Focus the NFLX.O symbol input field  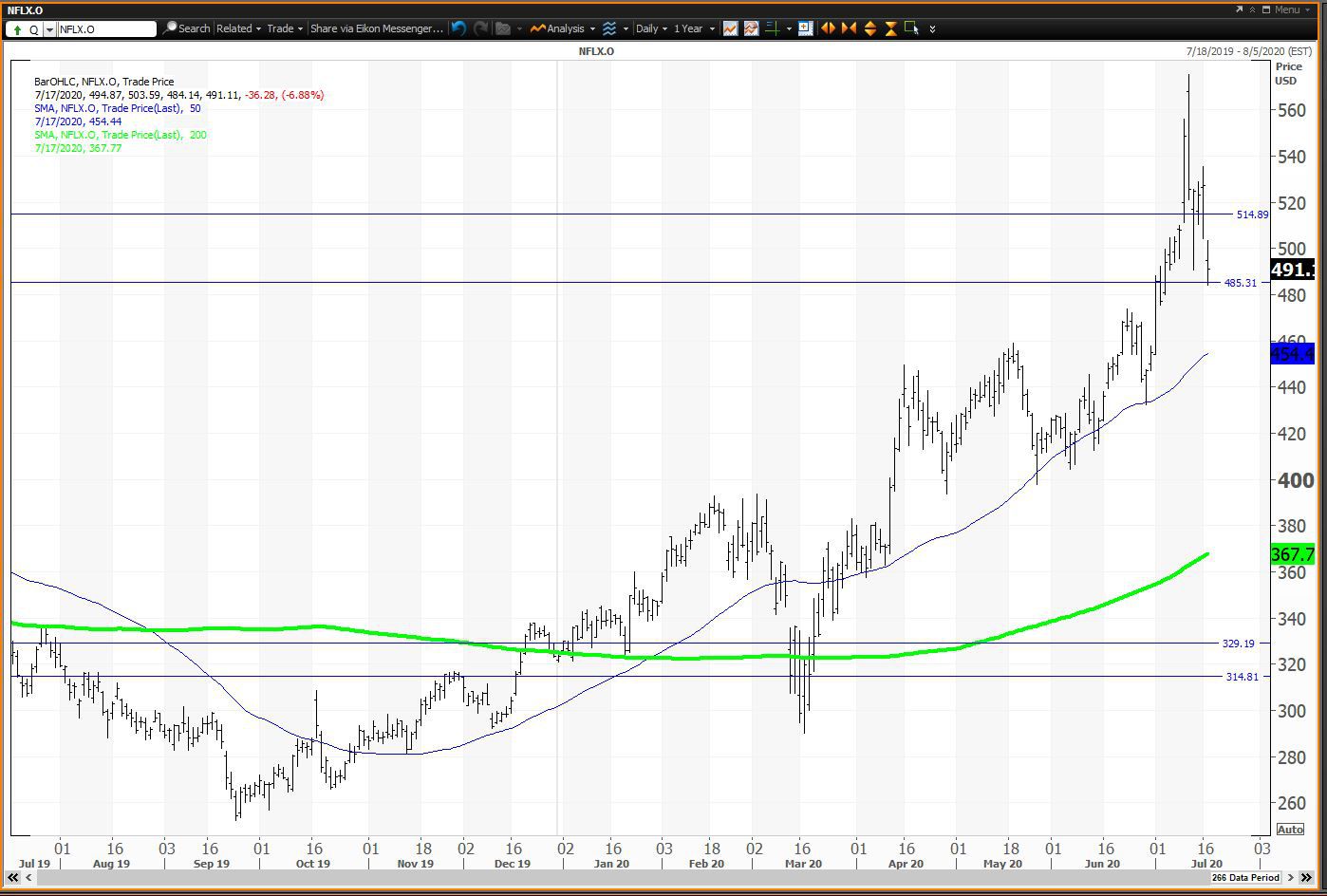click(106, 29)
